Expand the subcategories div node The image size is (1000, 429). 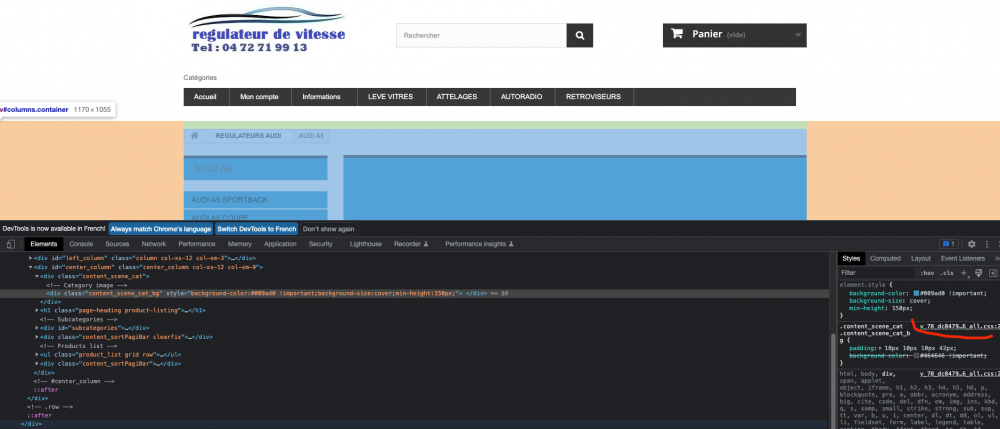click(x=36, y=328)
